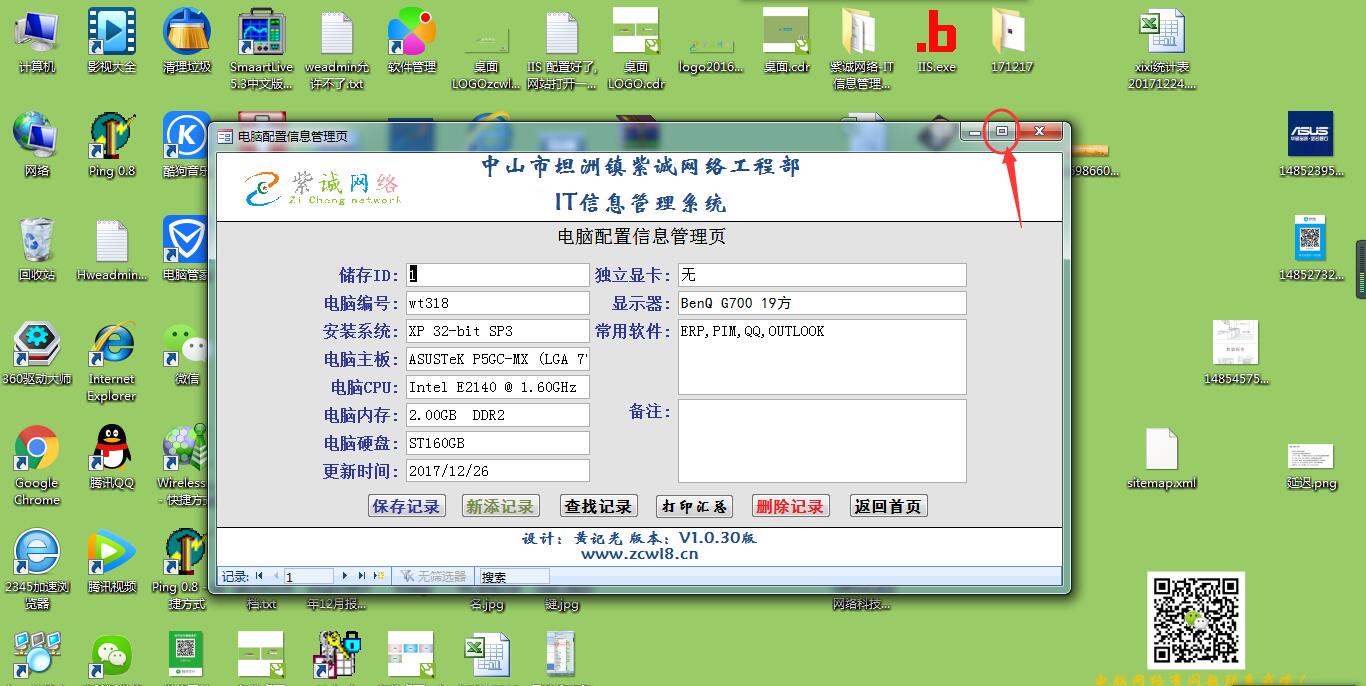Open the 回收站 recycle bin
The width and height of the screenshot is (1366, 686).
[x=37, y=249]
